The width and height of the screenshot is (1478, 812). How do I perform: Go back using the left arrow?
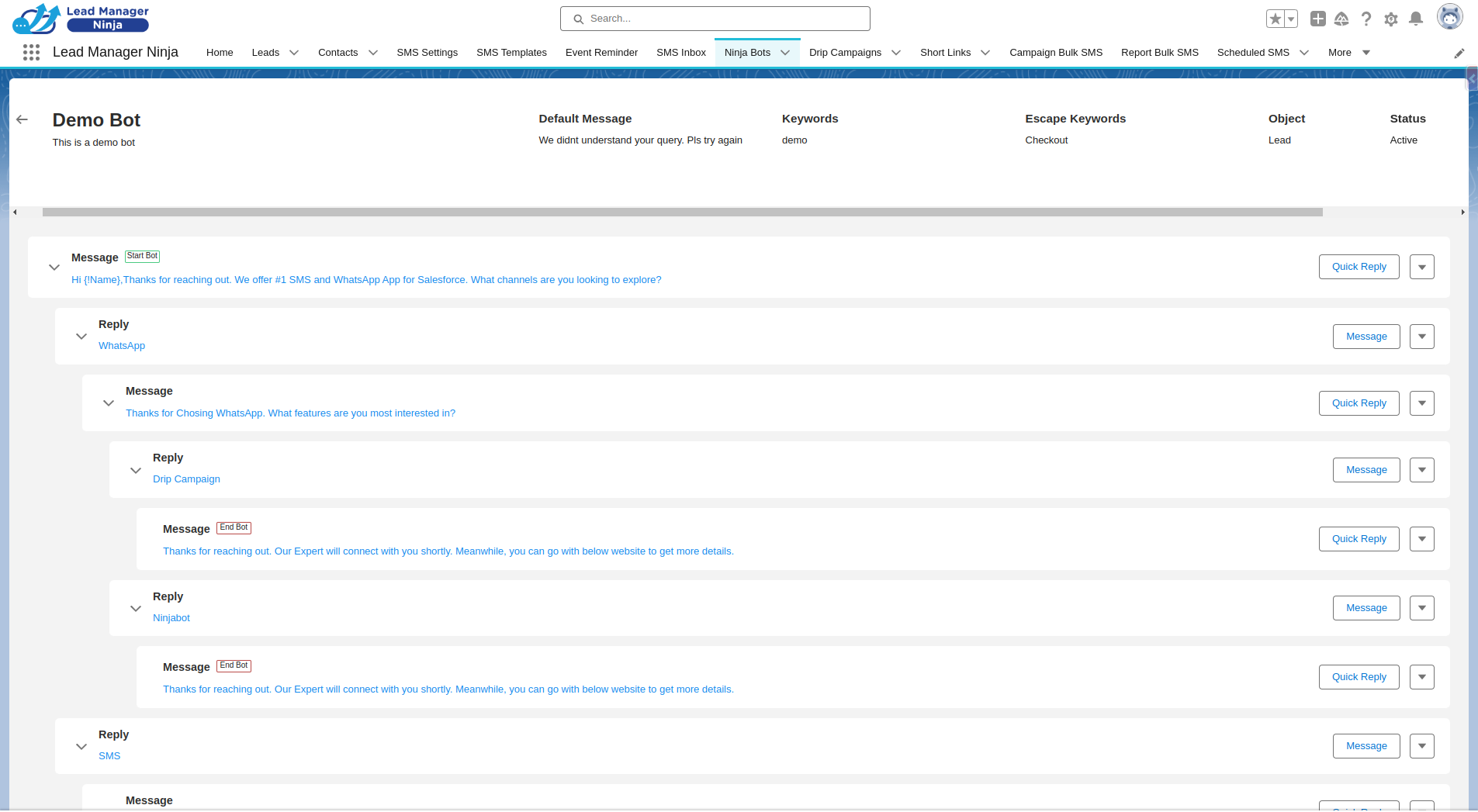22,119
